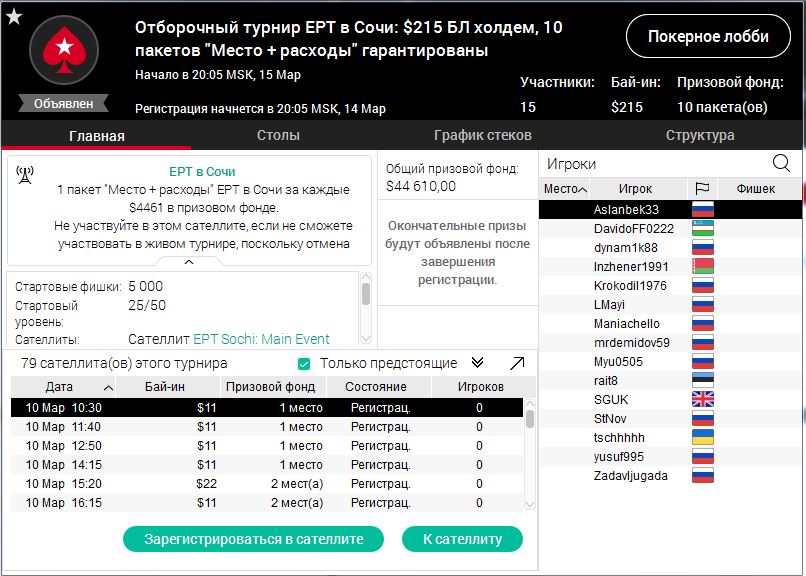806x576 pixels.
Task: Sort players by country flag column
Action: pyautogui.click(x=702, y=189)
